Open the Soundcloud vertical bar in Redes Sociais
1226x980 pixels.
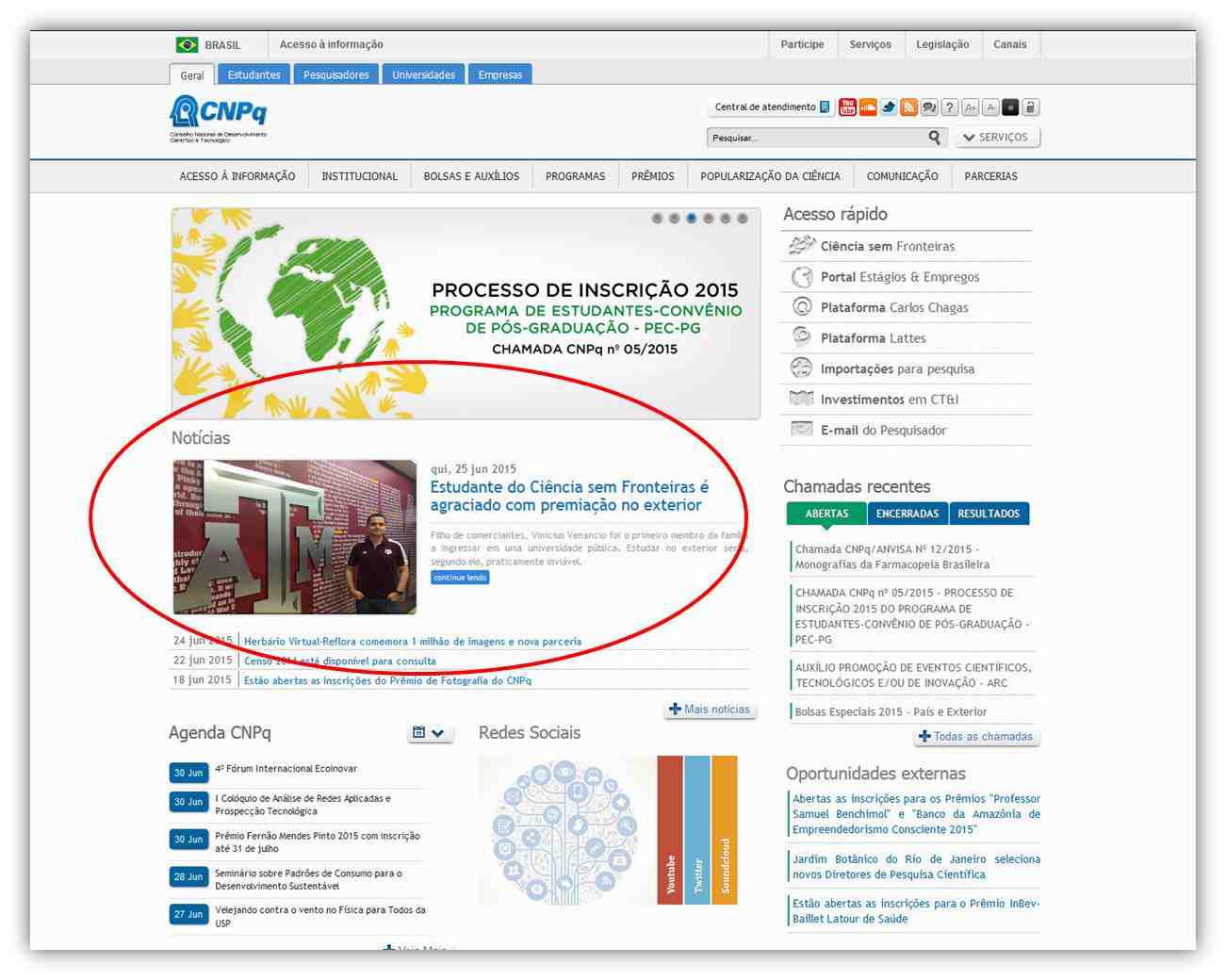(725, 830)
